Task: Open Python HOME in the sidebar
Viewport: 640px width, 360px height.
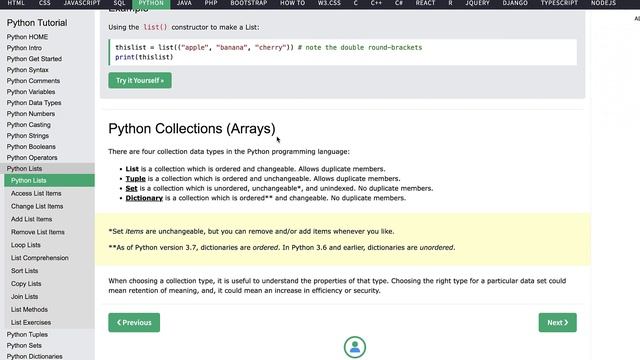Action: pyautogui.click(x=27, y=37)
